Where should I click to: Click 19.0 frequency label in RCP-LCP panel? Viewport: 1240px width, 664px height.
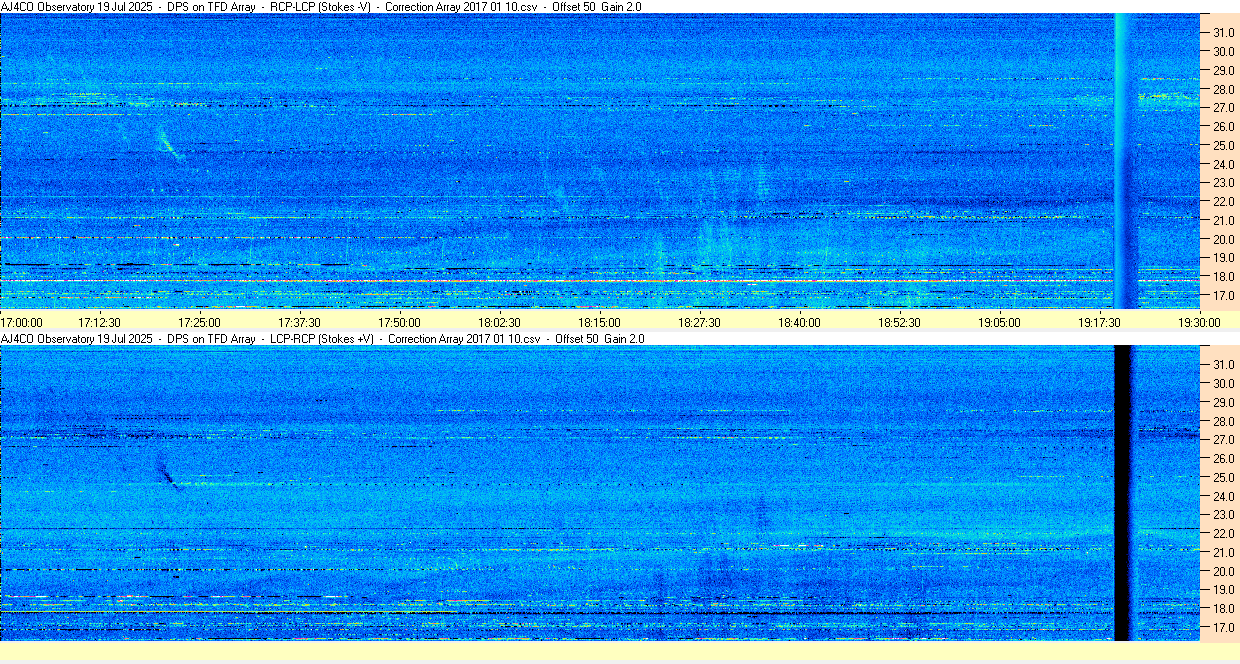click(x=1224, y=259)
